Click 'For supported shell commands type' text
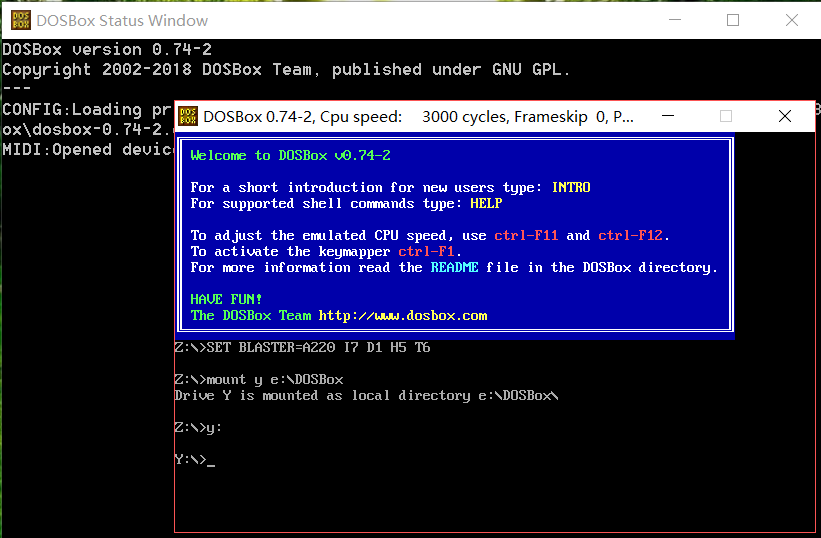 click(326, 204)
